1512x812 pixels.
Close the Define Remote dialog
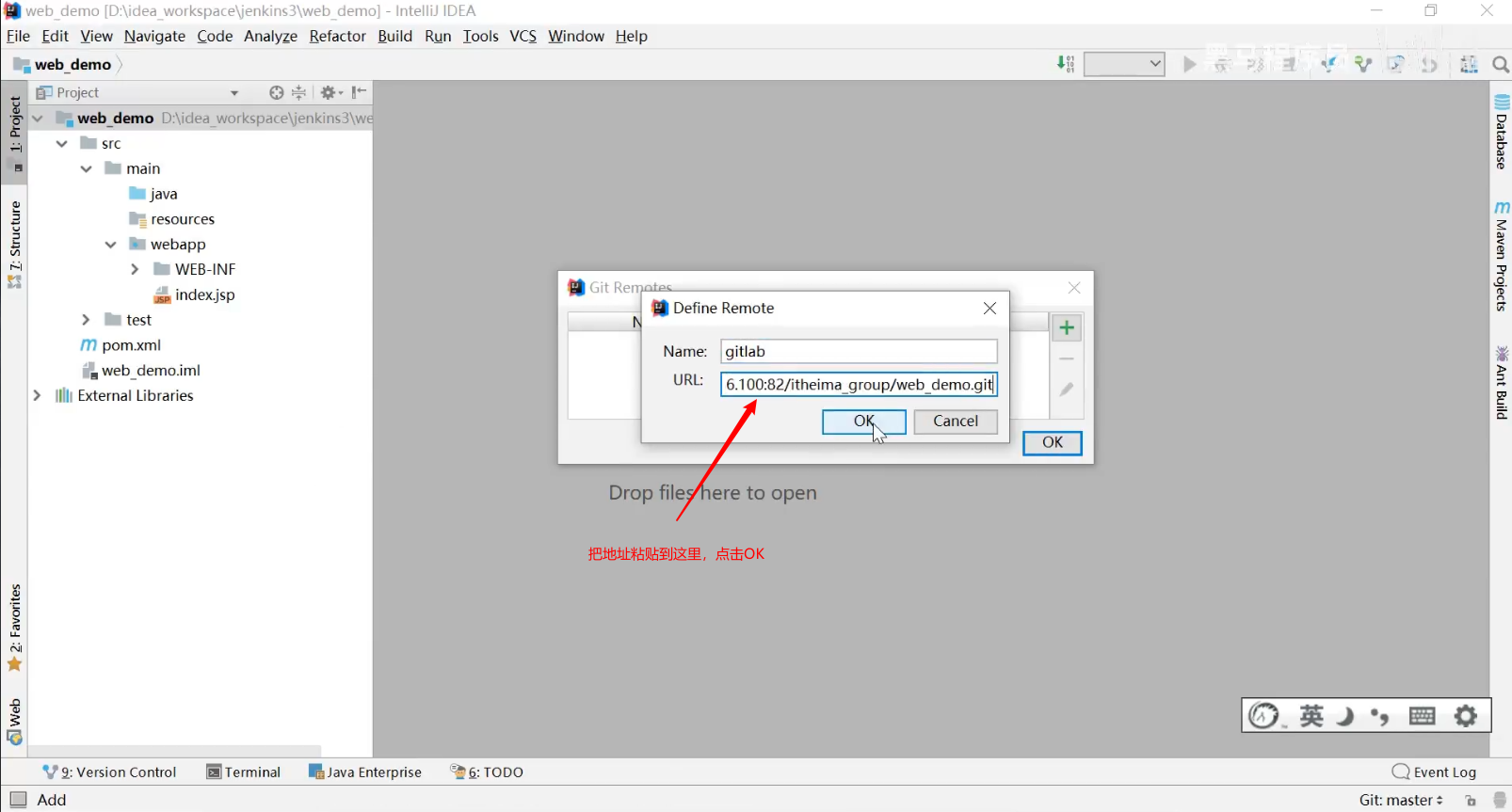(x=989, y=308)
